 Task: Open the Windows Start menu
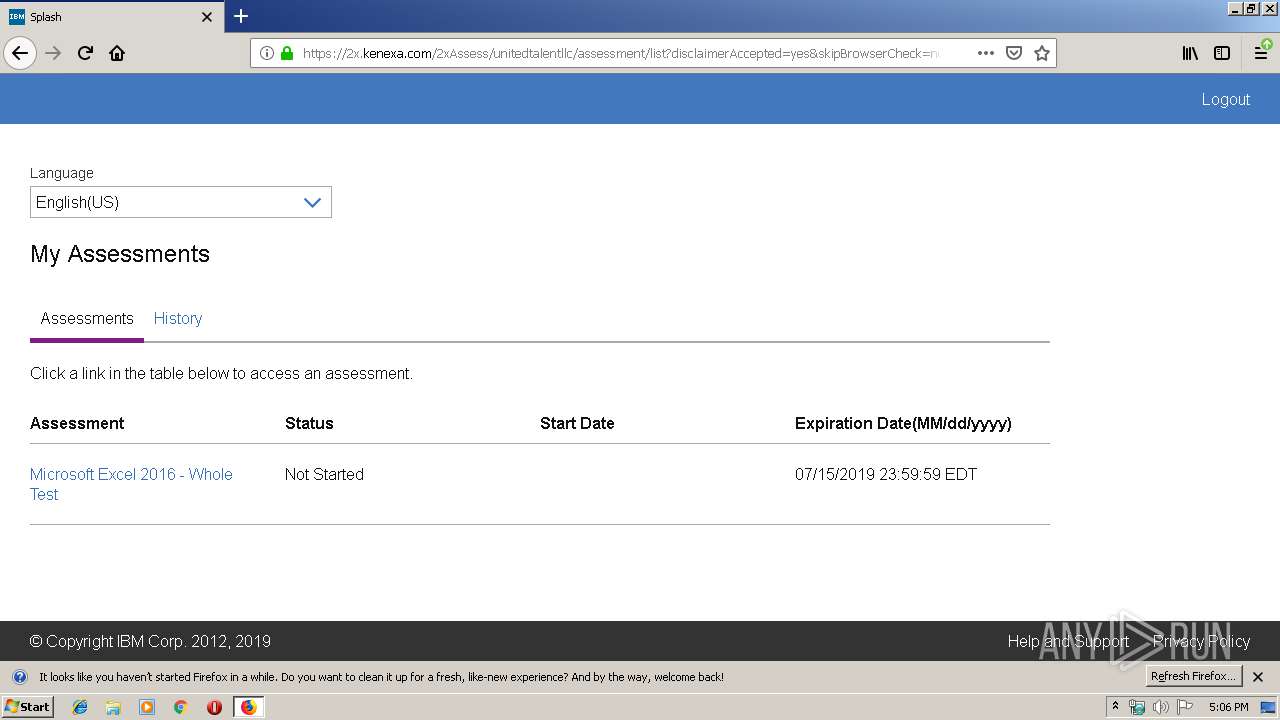coord(27,707)
